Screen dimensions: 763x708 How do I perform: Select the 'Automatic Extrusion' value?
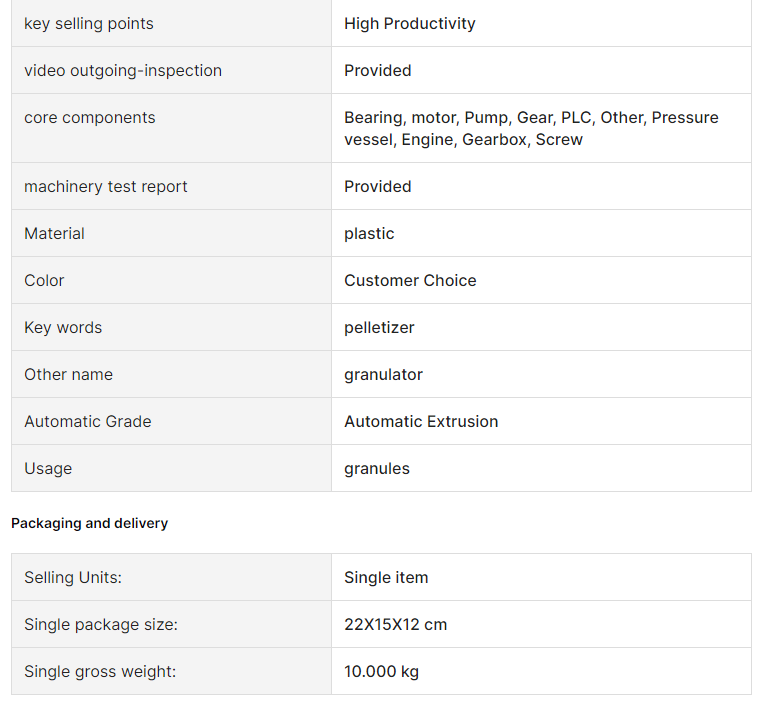[x=421, y=421]
